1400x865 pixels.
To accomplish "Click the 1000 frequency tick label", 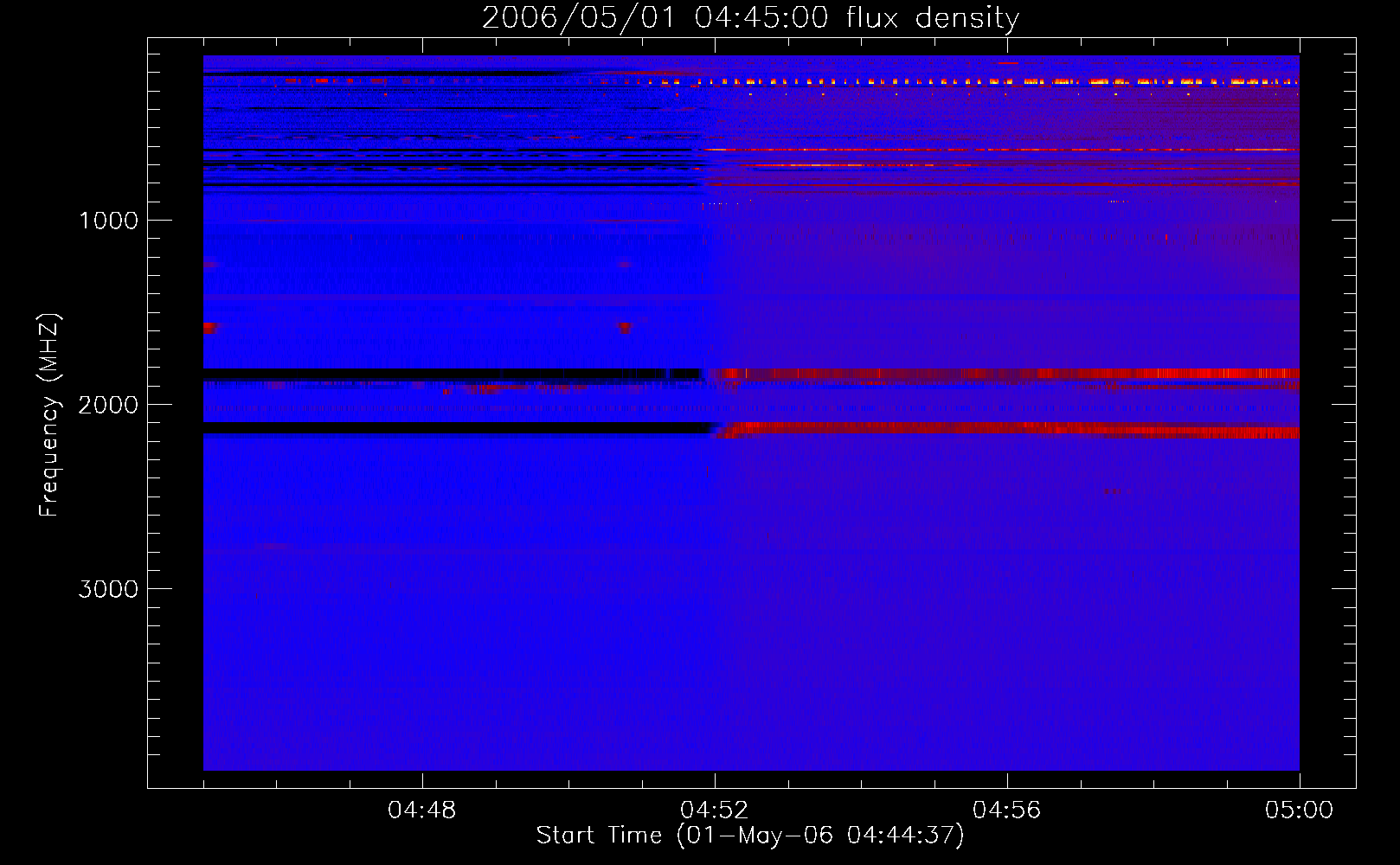I will (x=108, y=221).
